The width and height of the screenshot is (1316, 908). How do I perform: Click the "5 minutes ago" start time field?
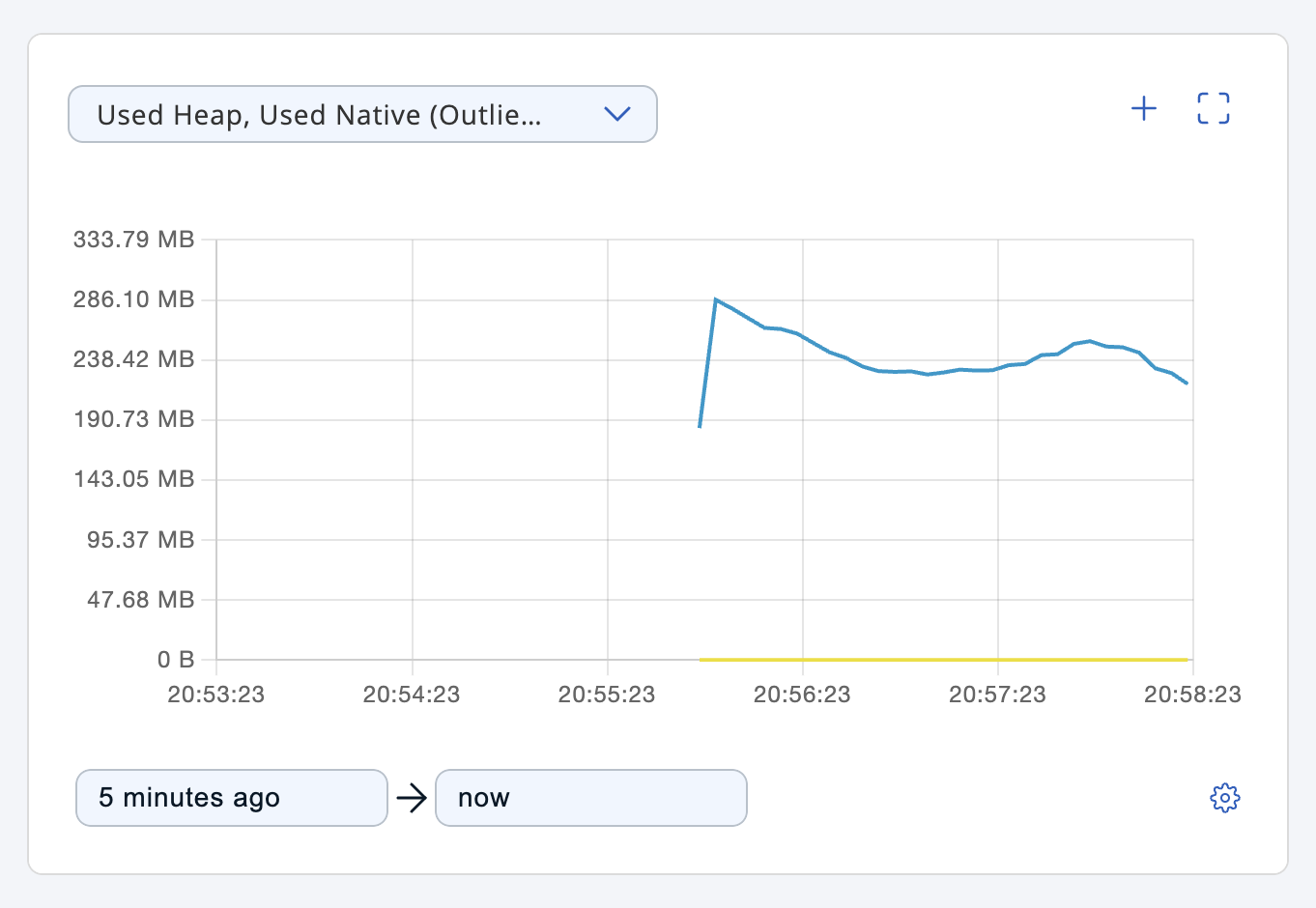pyautogui.click(x=232, y=798)
